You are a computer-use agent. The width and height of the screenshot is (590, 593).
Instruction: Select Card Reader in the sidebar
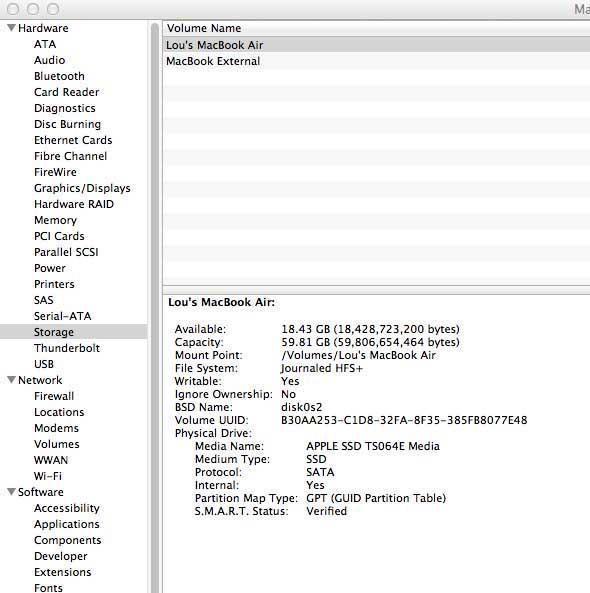pyautogui.click(x=67, y=92)
